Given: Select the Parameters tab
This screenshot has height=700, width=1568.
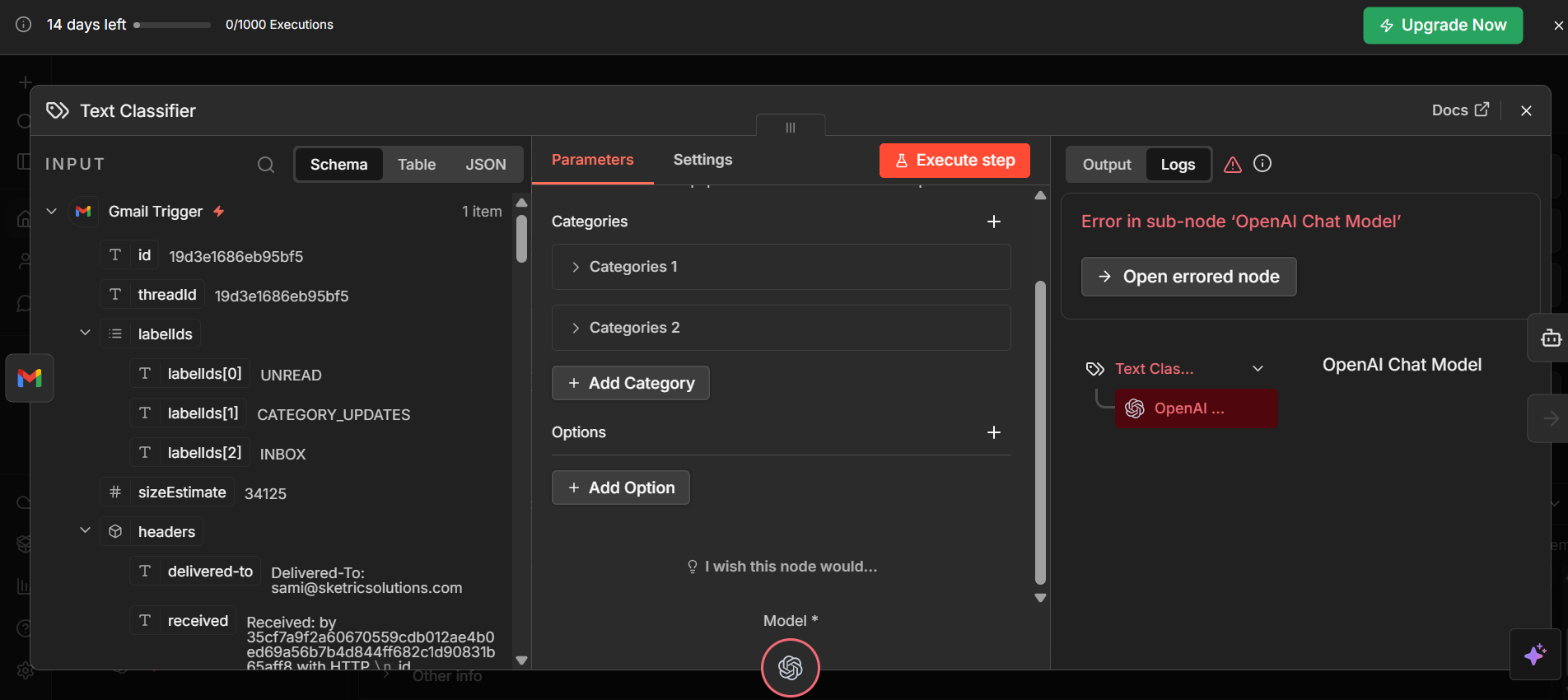Looking at the screenshot, I should (592, 160).
